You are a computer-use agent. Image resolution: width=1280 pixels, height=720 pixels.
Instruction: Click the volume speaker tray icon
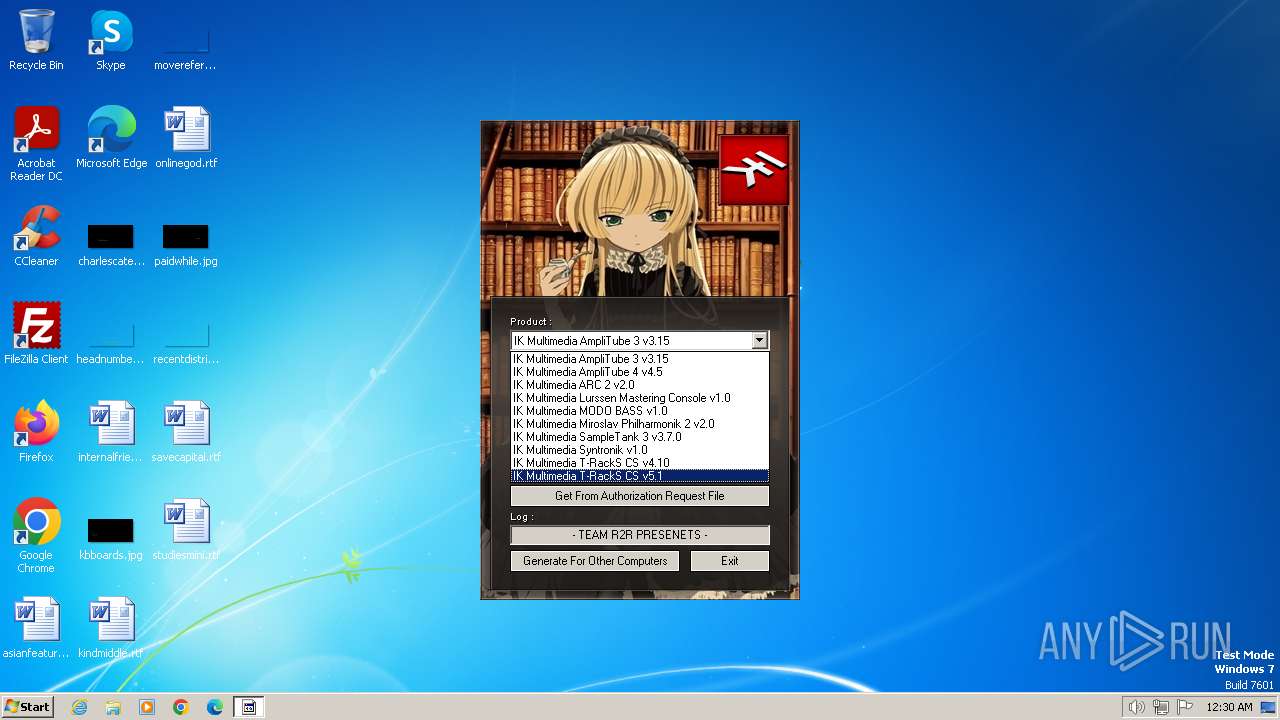click(x=1137, y=707)
